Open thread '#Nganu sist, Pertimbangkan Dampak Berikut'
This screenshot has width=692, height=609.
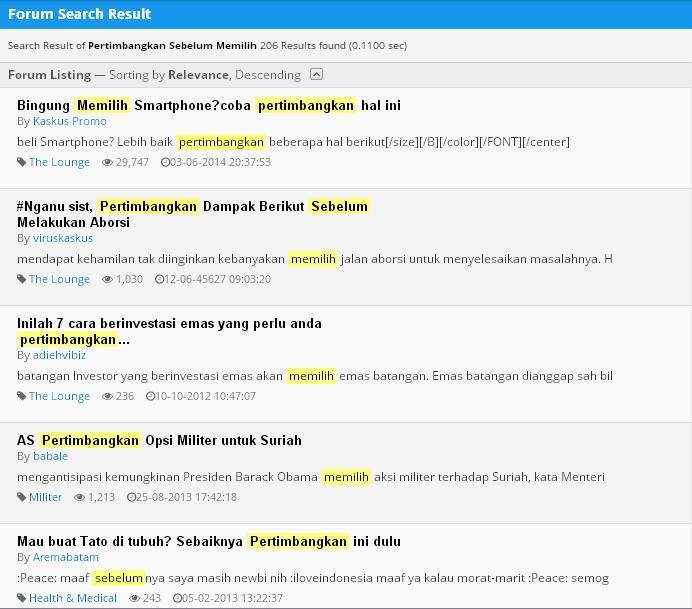192,214
